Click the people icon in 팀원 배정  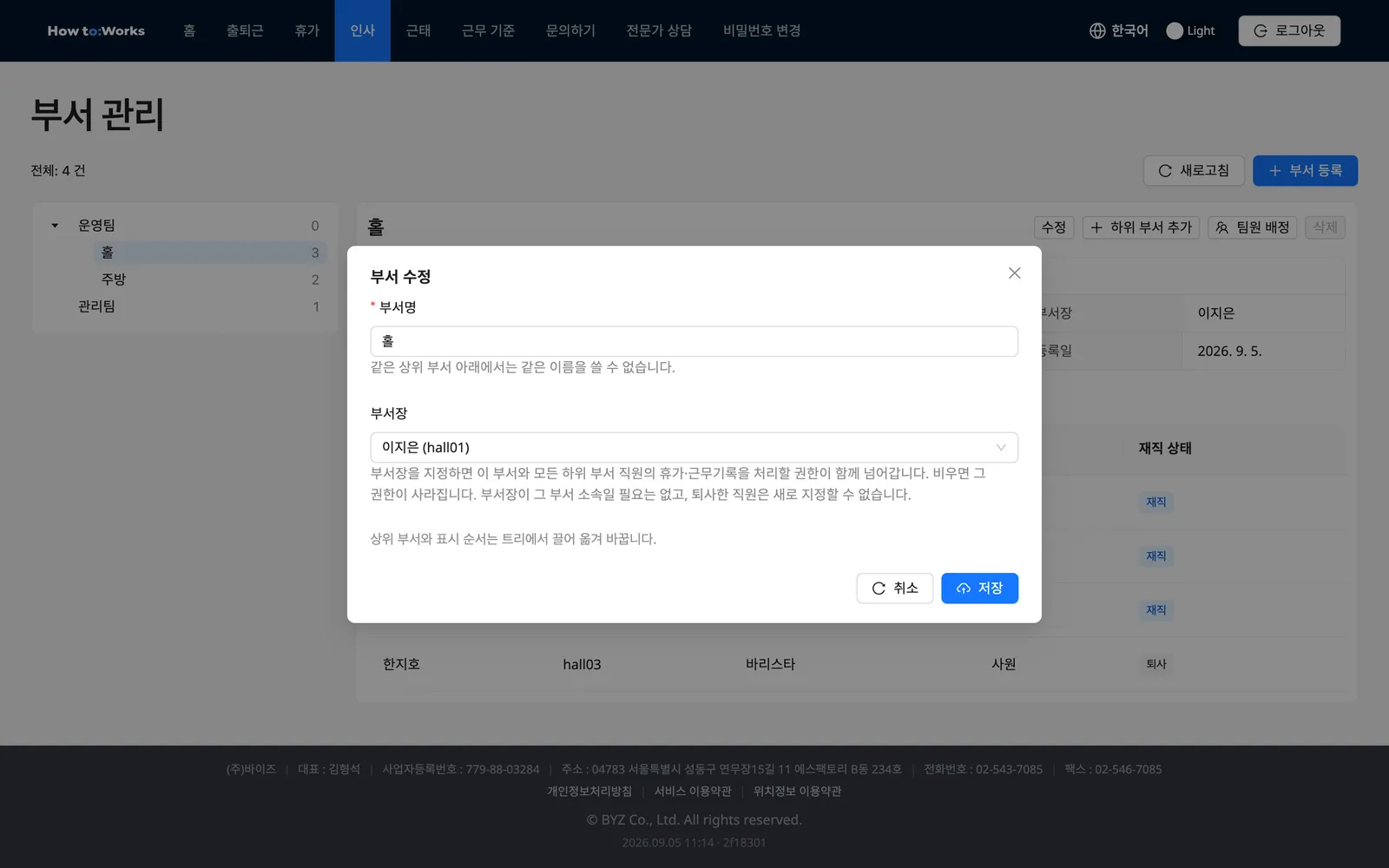(1222, 227)
